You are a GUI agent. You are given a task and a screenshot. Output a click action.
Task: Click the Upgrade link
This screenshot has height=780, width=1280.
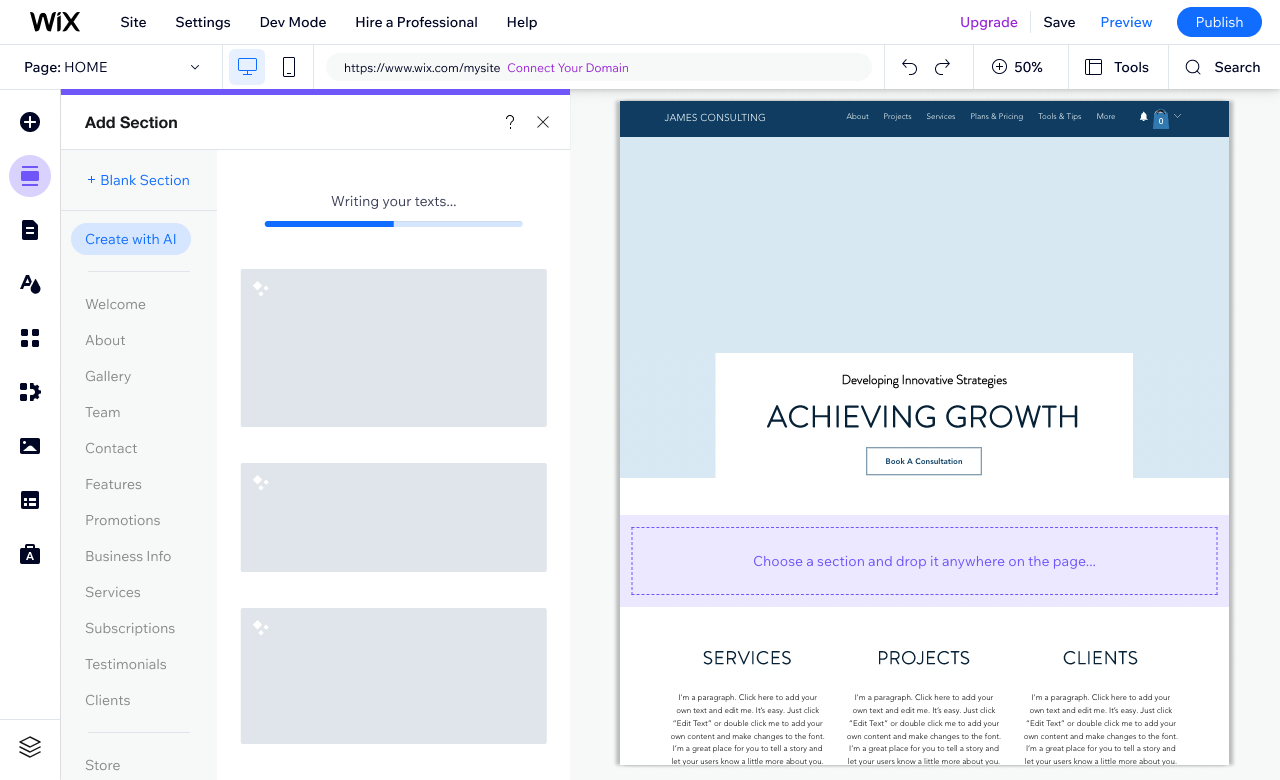[x=989, y=22]
